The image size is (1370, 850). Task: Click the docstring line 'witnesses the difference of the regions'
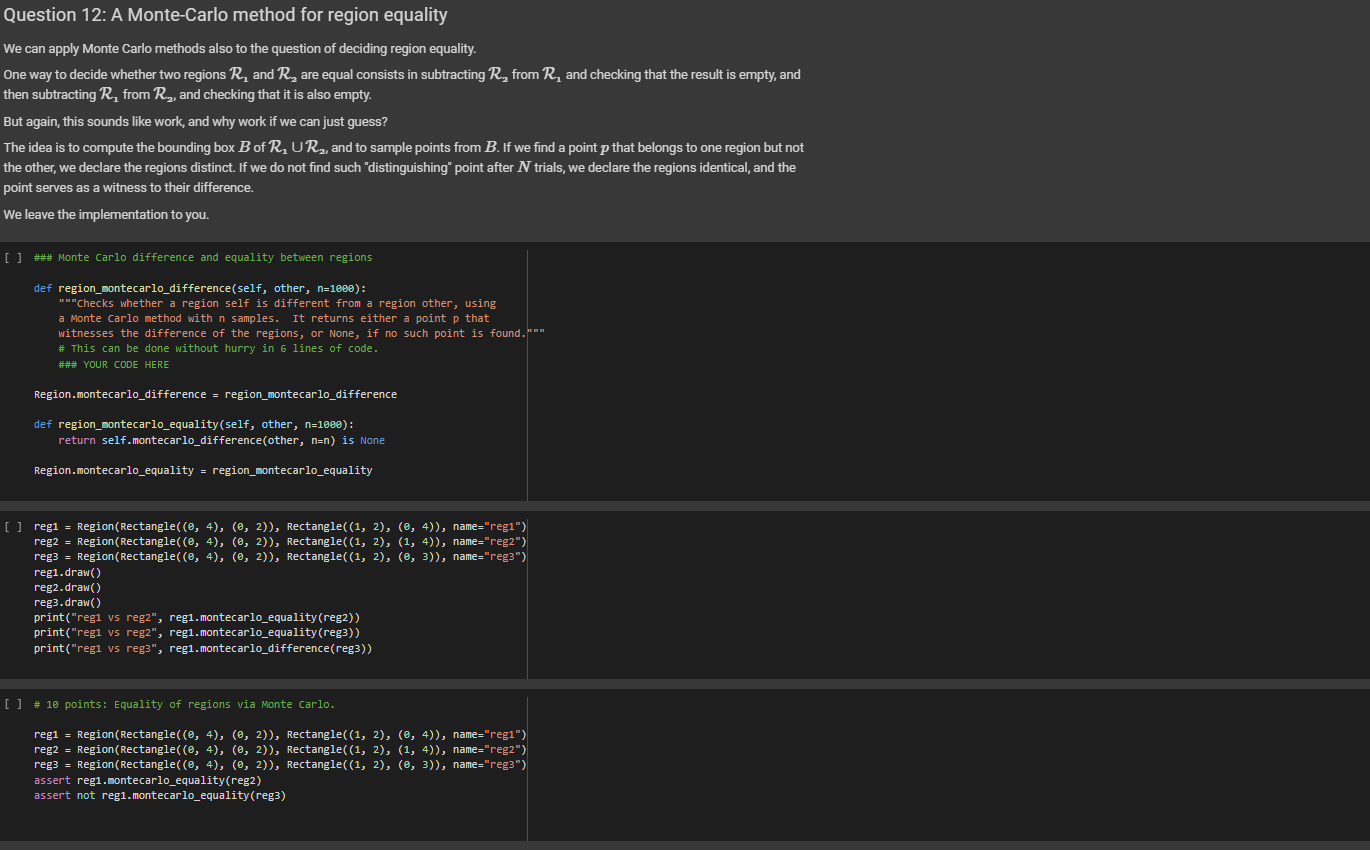[303, 333]
